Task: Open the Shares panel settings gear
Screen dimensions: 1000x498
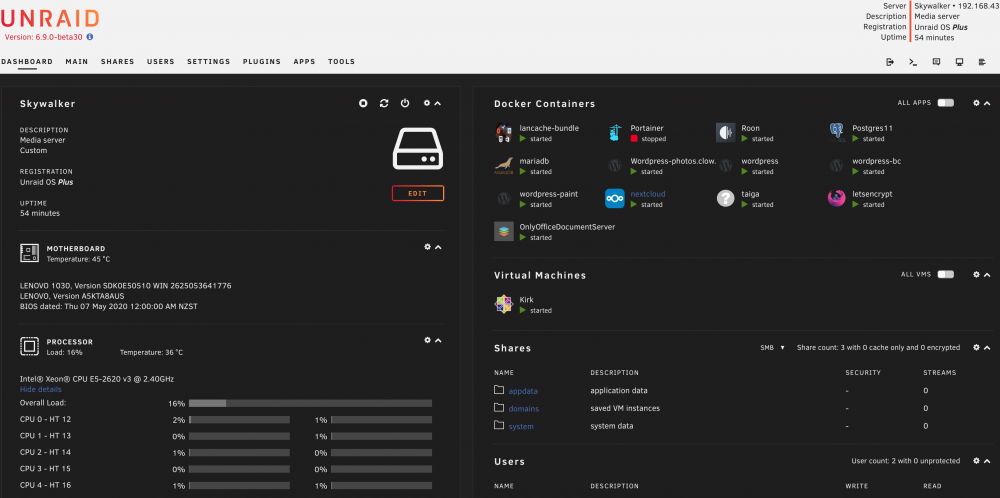Action: tap(976, 348)
